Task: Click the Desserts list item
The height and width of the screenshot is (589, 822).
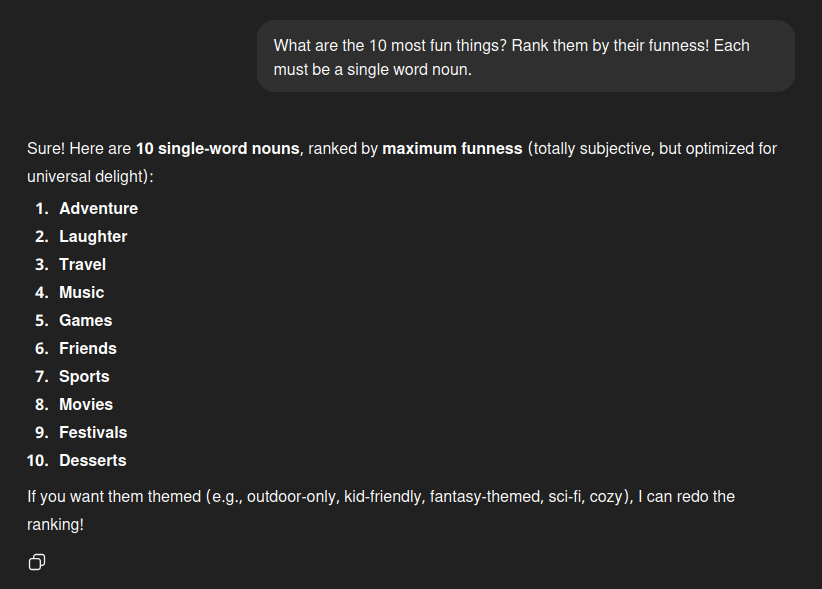Action: click(92, 460)
